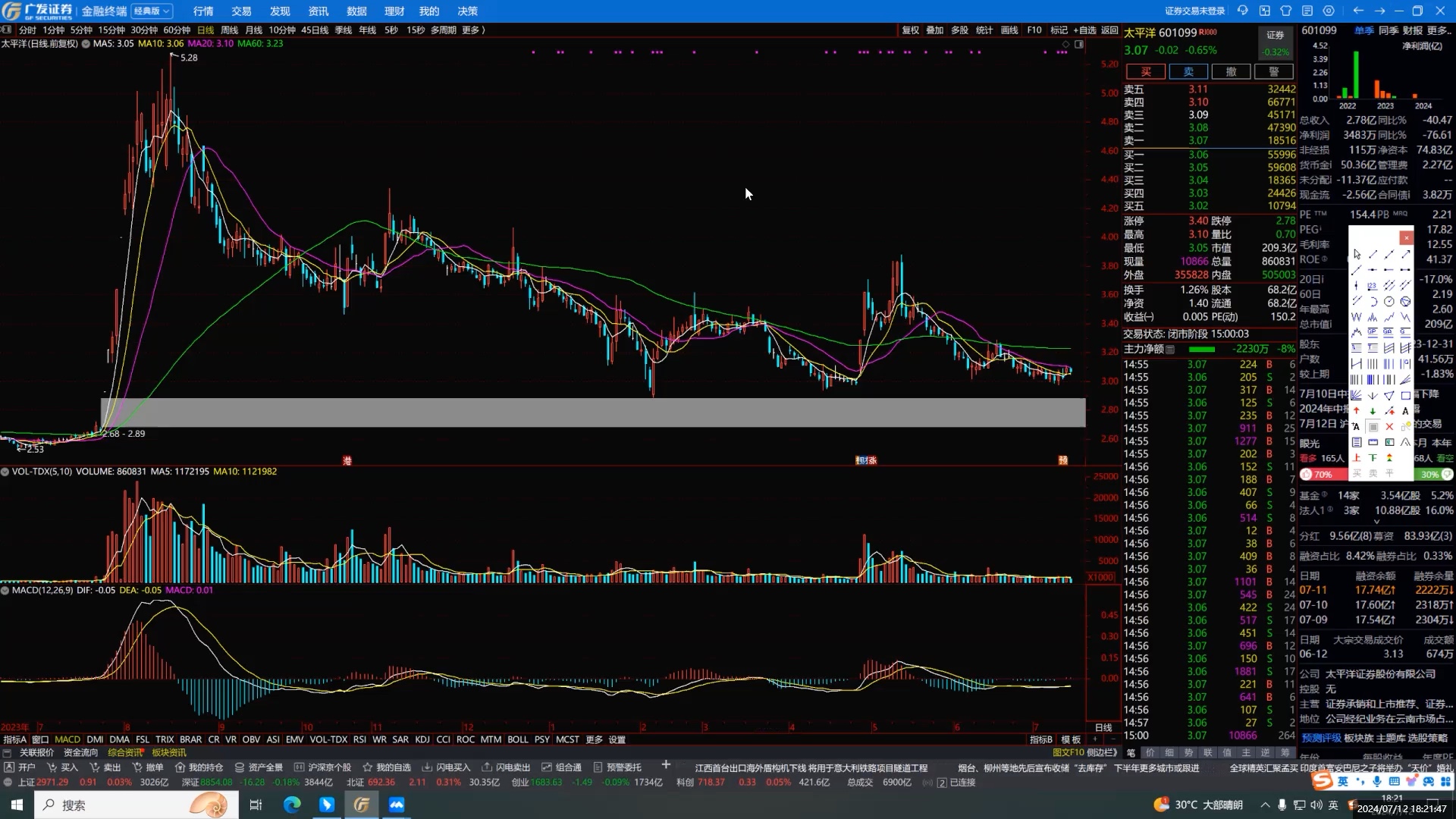Expand 更多 in the indicator bar
The width and height of the screenshot is (1456, 819).
click(x=594, y=739)
